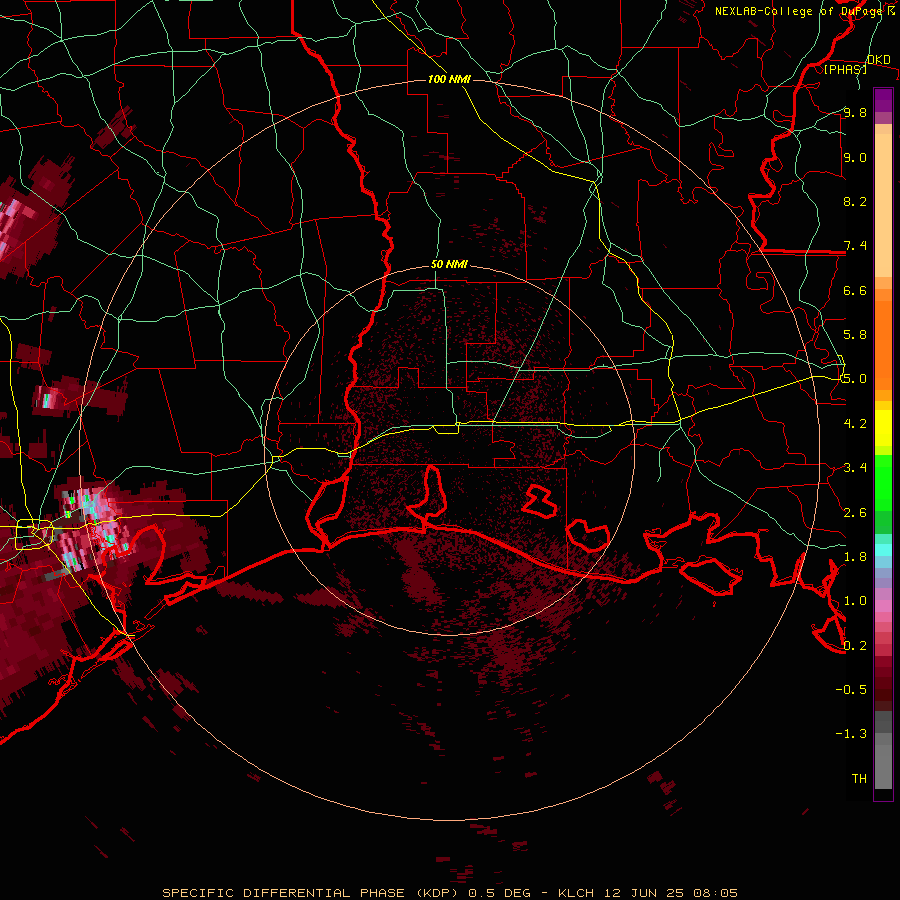
Task: Click the 9.8 value on the color scale
Action: pos(855,112)
